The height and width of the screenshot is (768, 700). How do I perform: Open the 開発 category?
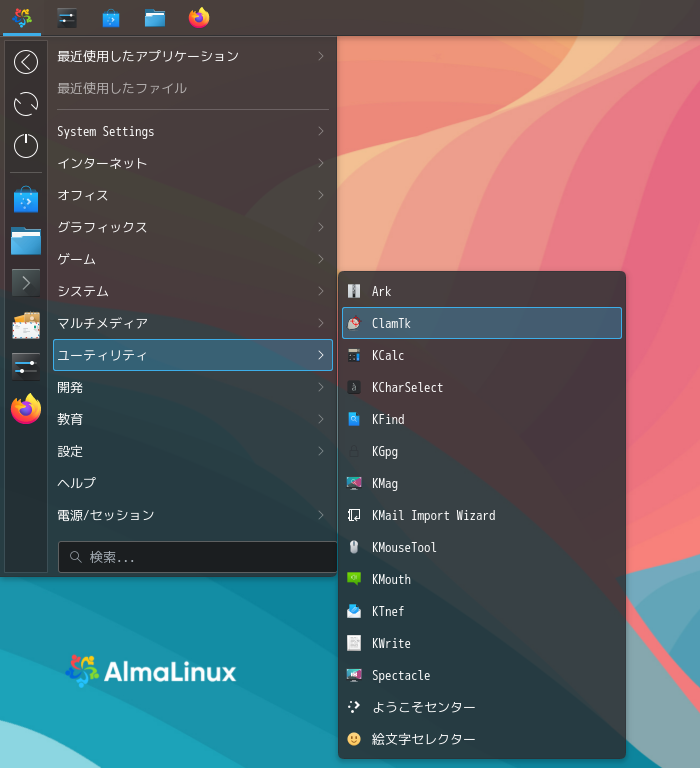pos(193,387)
